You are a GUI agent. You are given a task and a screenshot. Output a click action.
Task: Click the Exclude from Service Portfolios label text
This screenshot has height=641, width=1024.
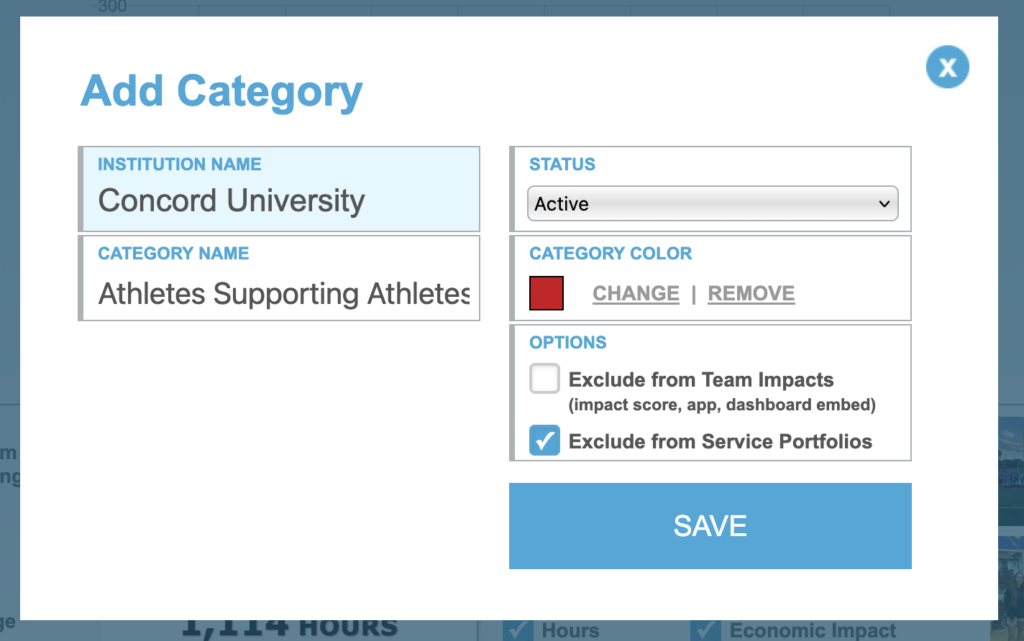tap(720, 441)
